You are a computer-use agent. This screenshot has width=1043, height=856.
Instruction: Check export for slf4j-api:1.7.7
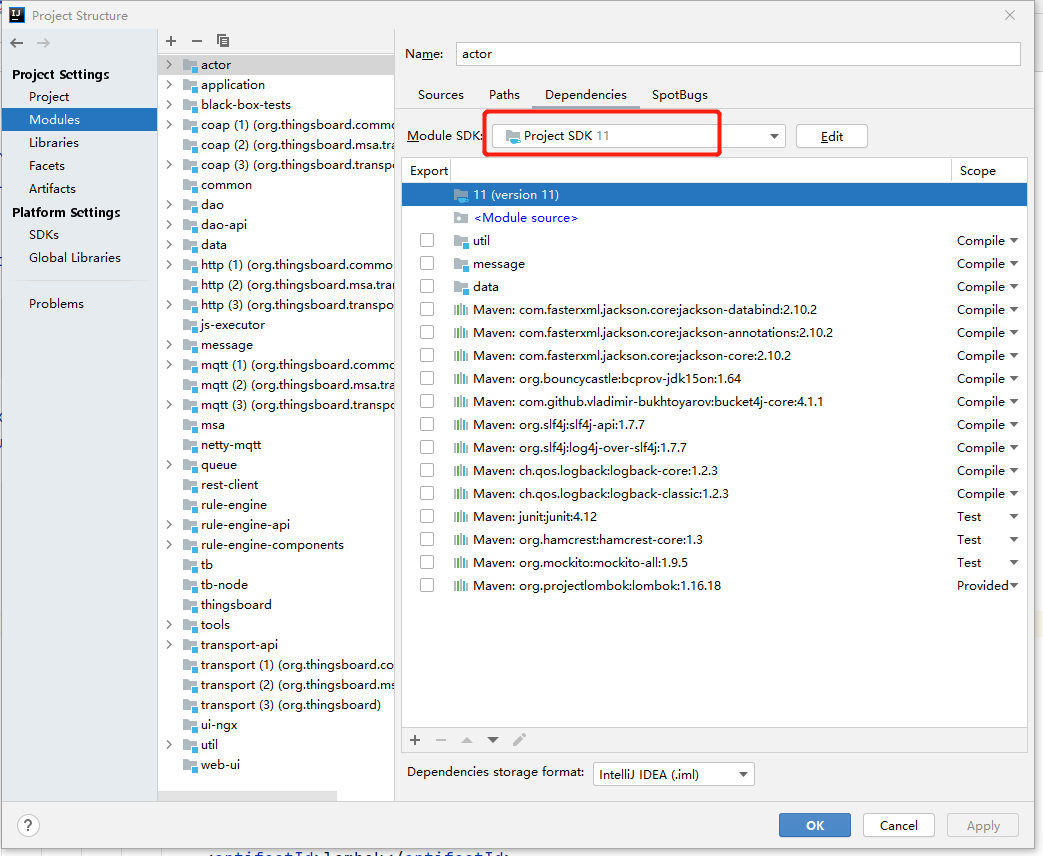click(427, 424)
